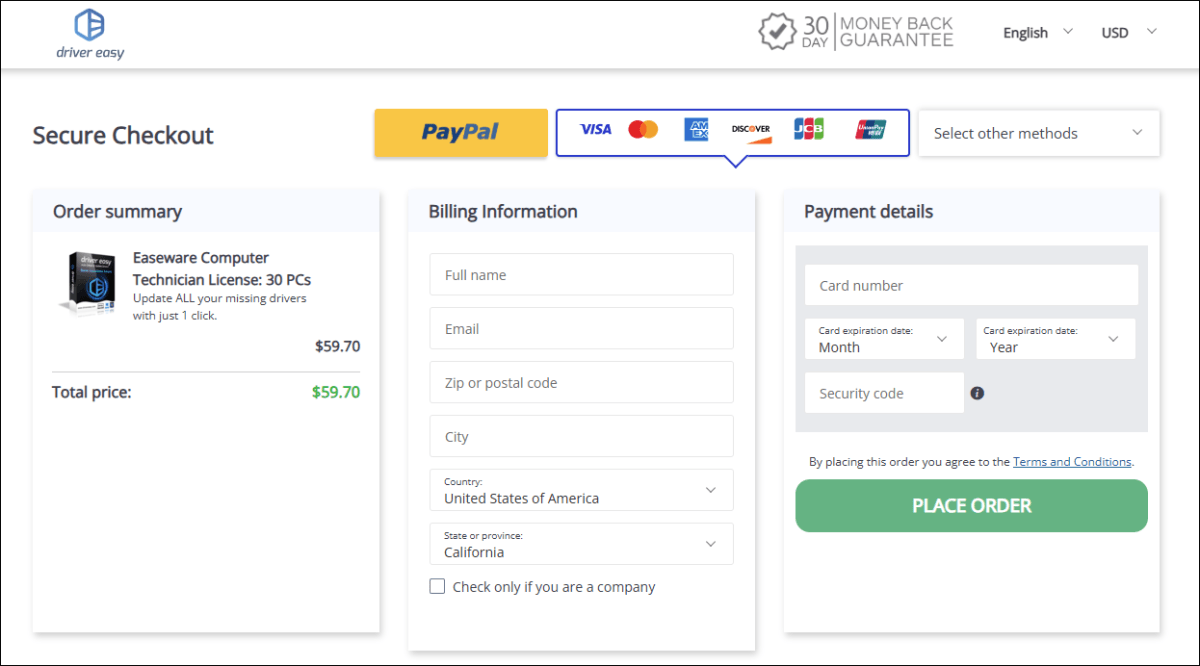
Task: Pay with the PayPal button
Action: coord(461,133)
